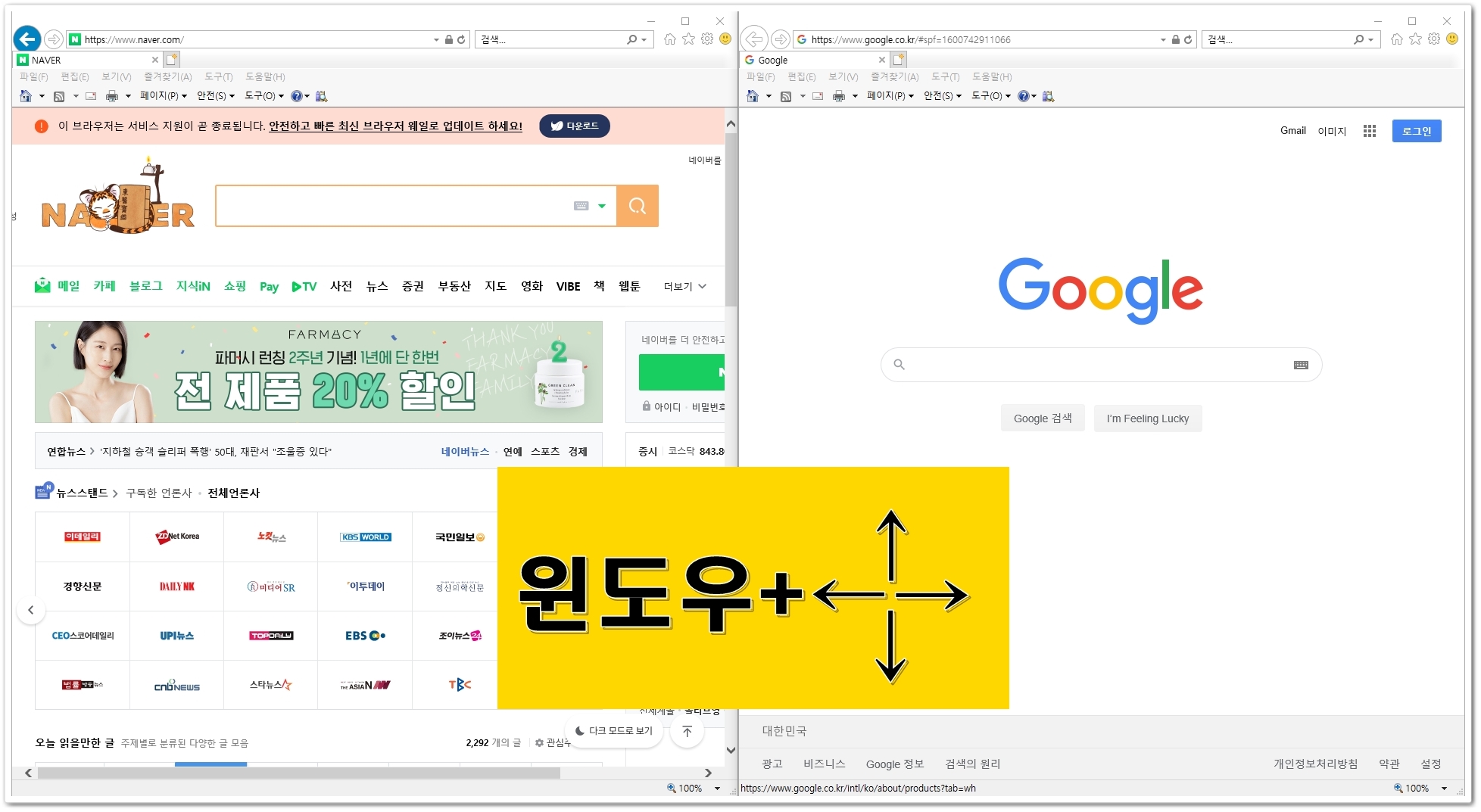Click smiley feedback icon in NAVER window
This screenshot has height=812, width=1481.
coord(725,39)
